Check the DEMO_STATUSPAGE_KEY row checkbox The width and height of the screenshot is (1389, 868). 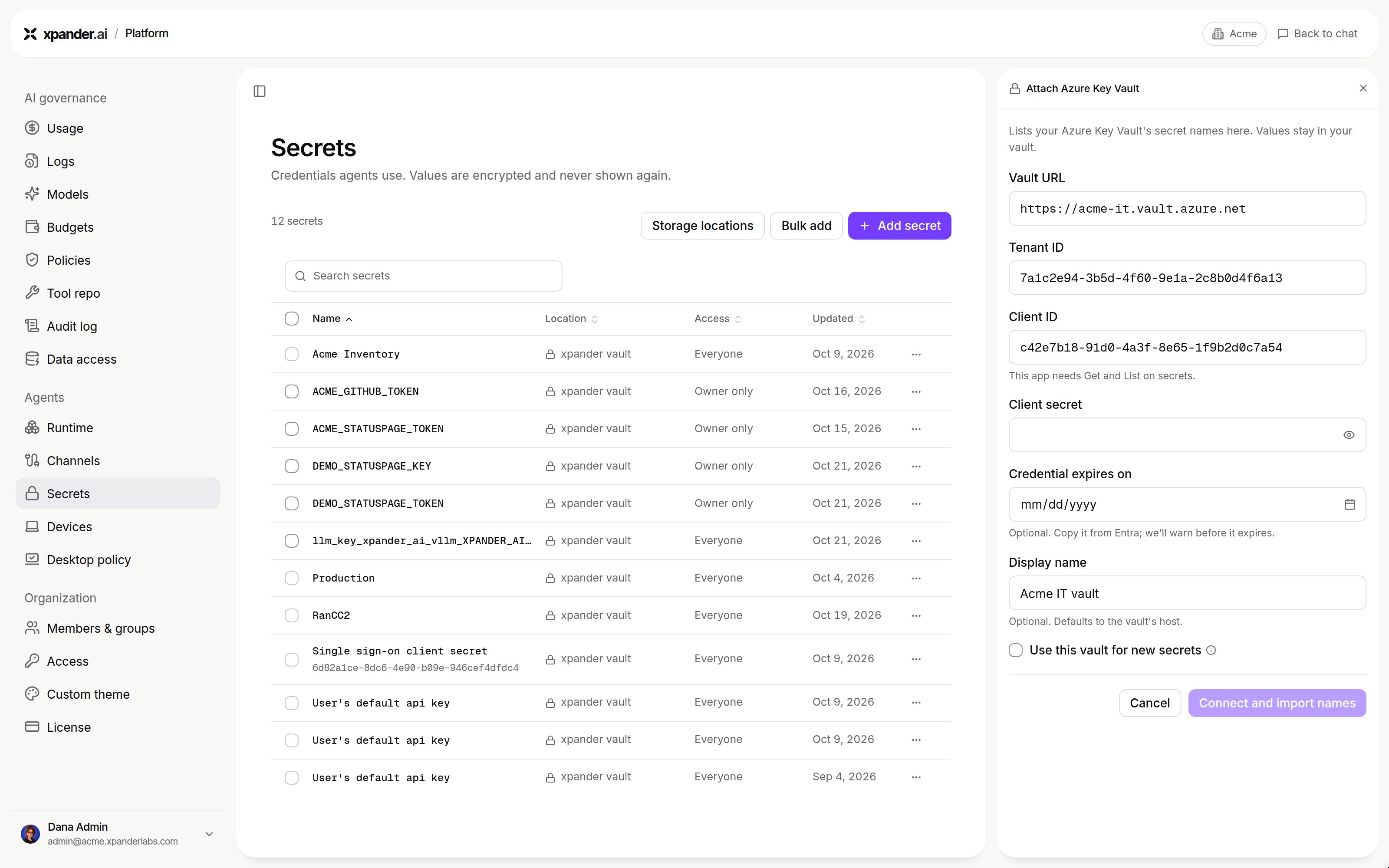(292, 466)
